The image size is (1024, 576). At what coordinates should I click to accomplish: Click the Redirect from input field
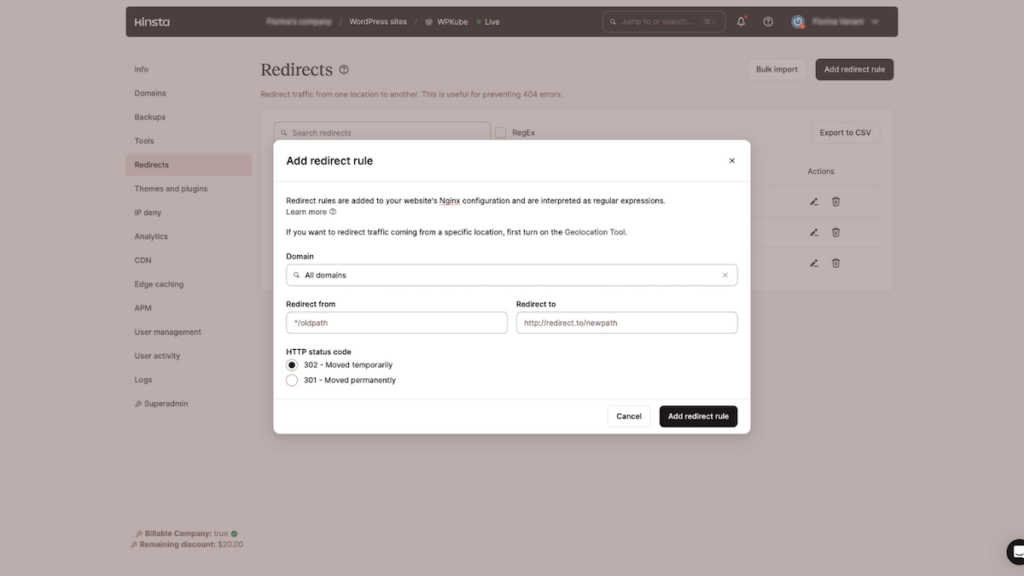tap(396, 323)
